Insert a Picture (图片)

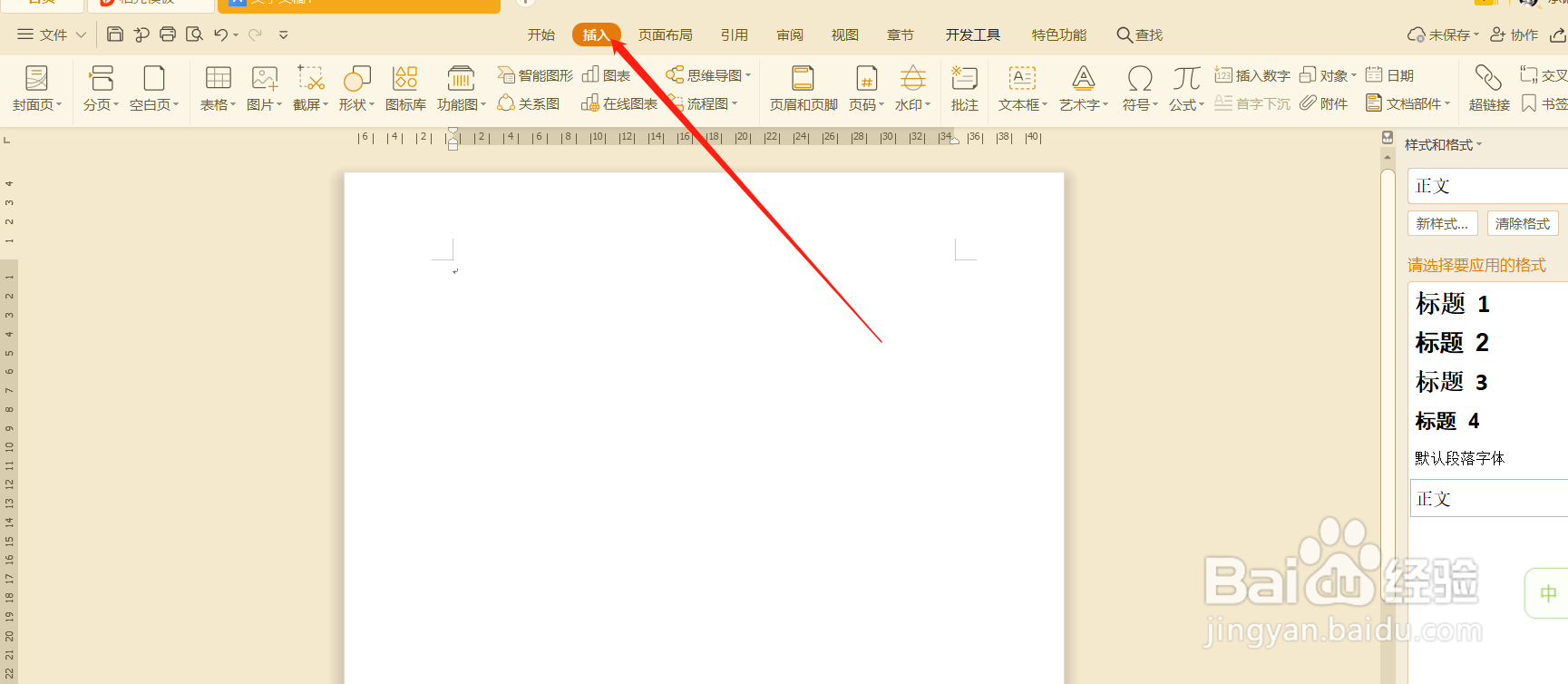tap(264, 89)
